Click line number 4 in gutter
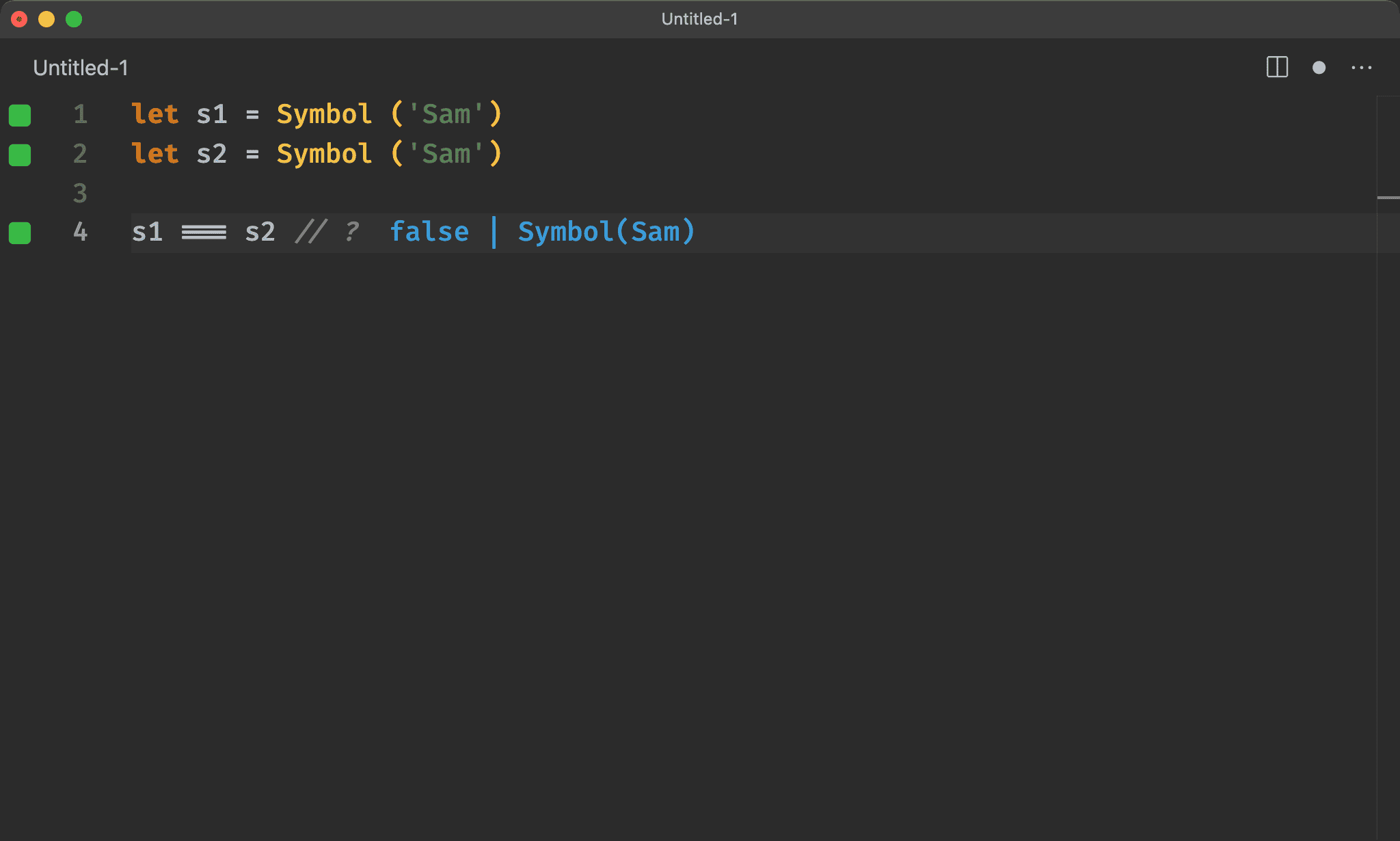This screenshot has height=841, width=1400. pos(80,232)
